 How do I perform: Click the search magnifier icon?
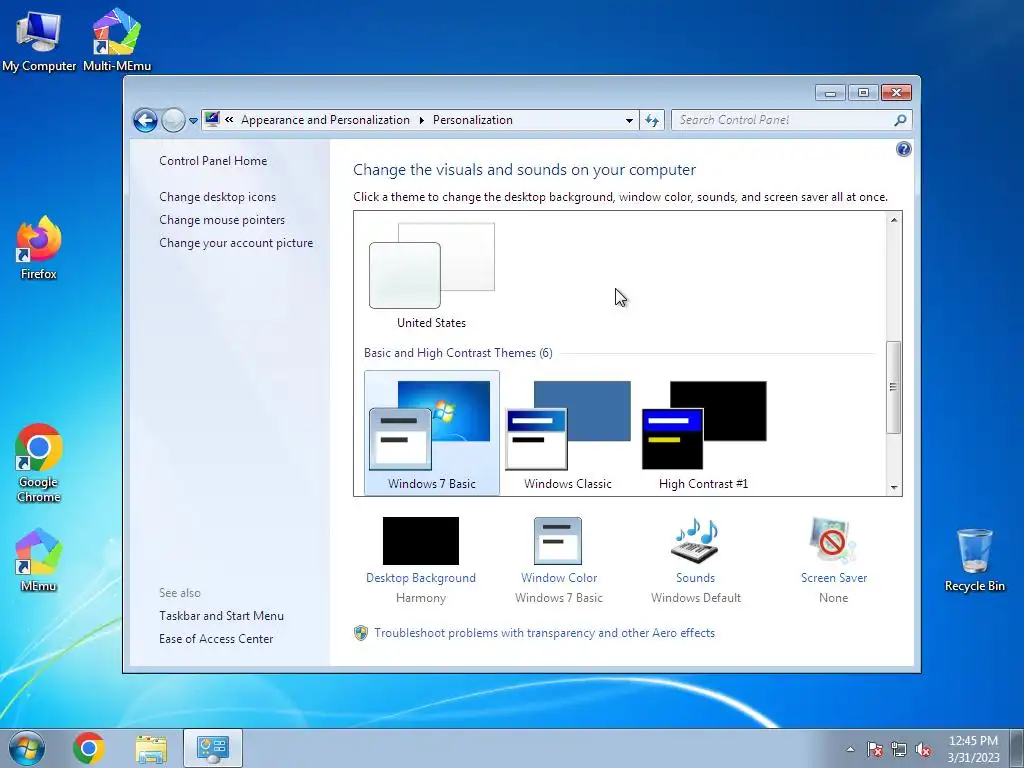tap(901, 120)
